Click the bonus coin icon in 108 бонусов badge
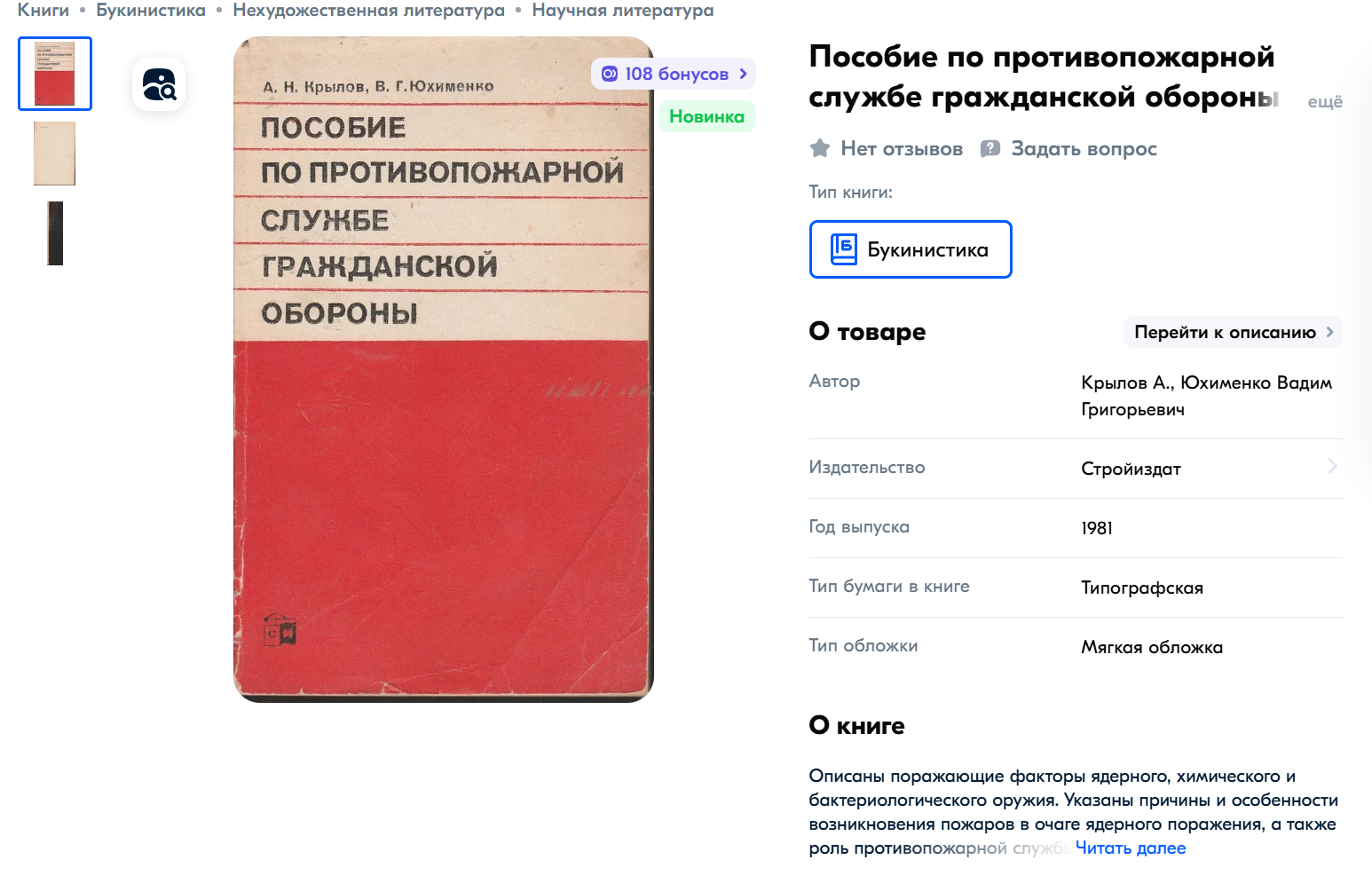The width and height of the screenshot is (1372, 891). pyautogui.click(x=610, y=74)
